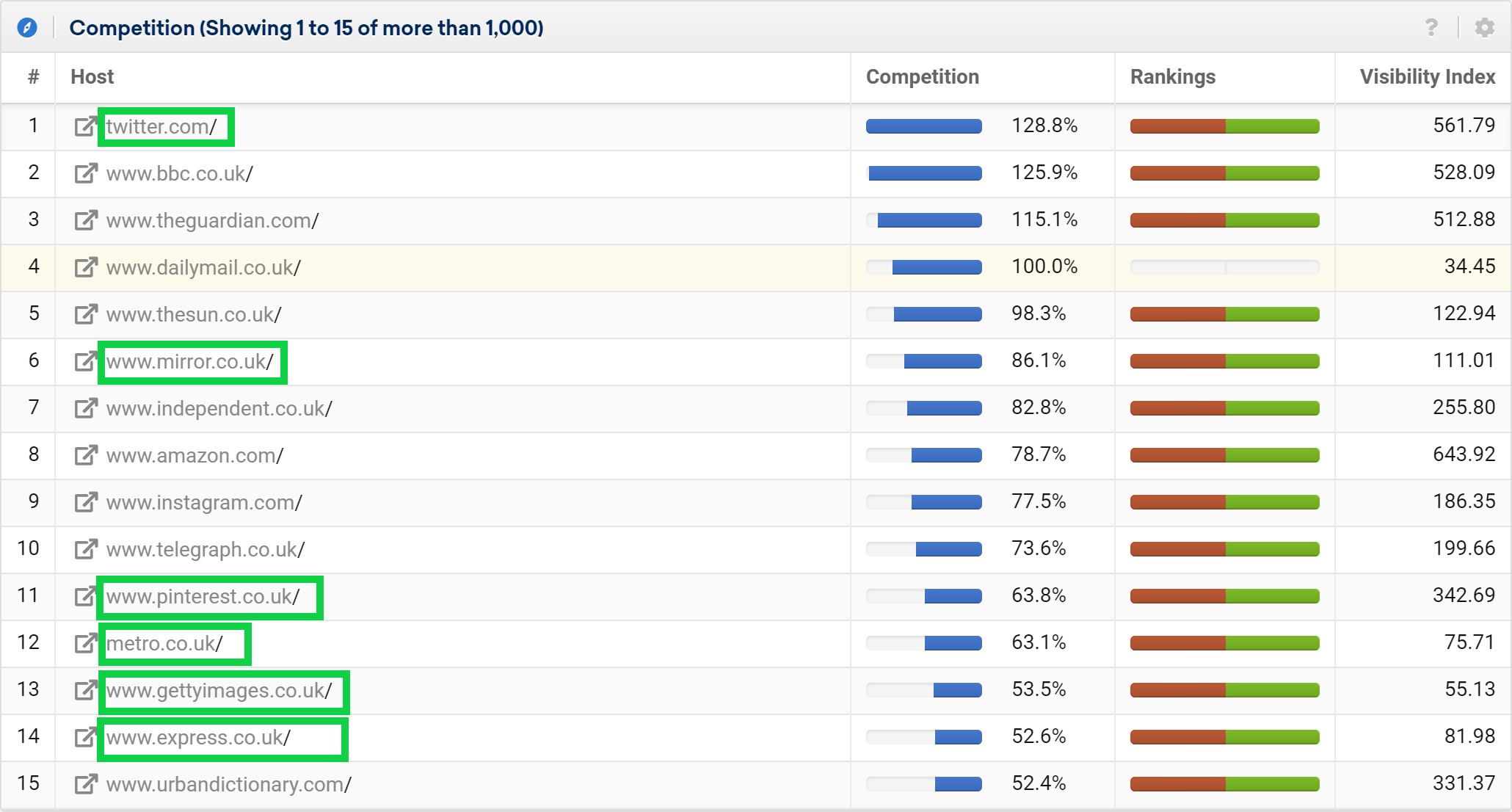Click the 643.92 visibility index value
The height and width of the screenshot is (812, 1512).
point(1464,454)
